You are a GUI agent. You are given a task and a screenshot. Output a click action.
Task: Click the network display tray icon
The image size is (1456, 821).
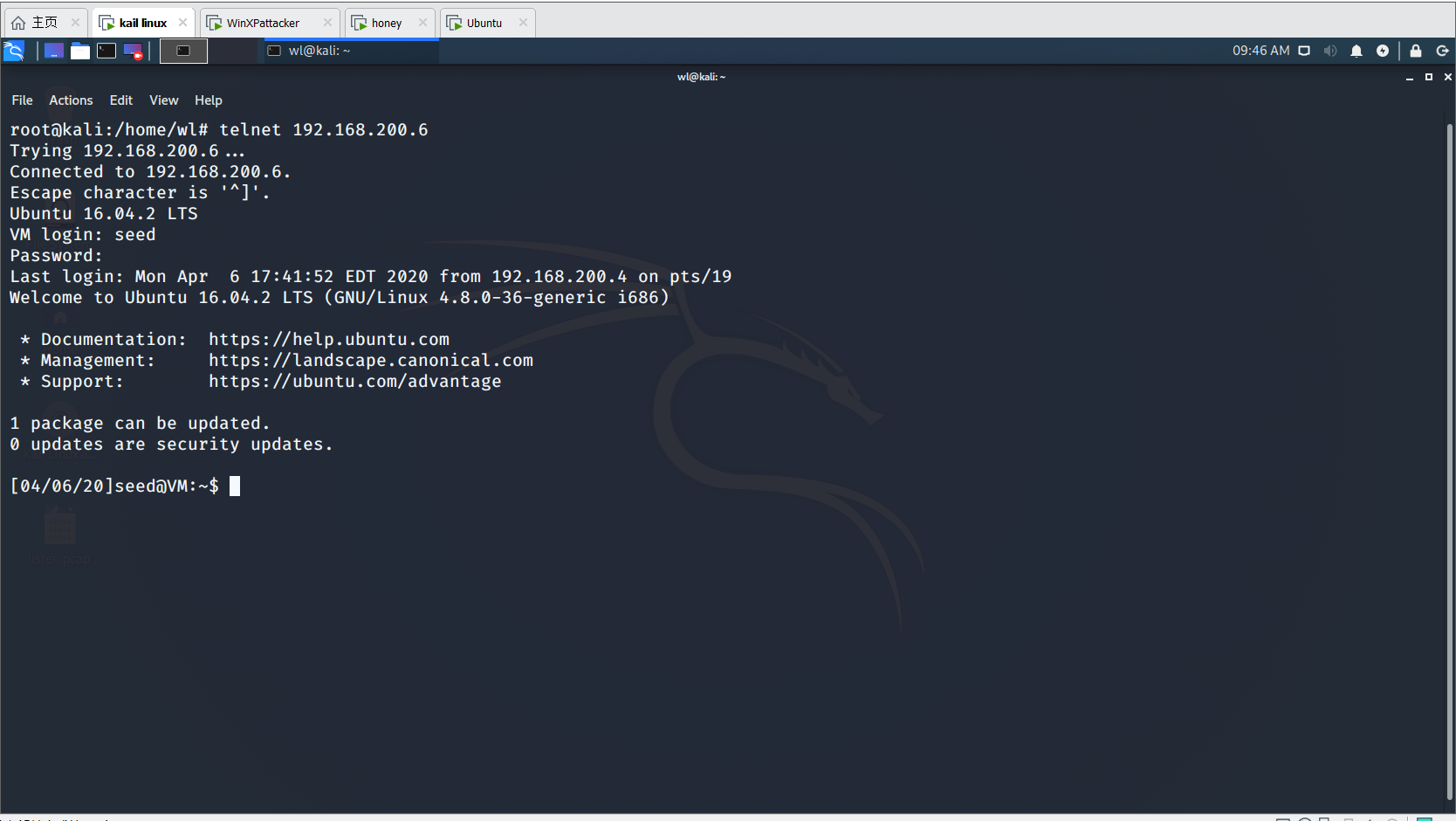(1304, 51)
